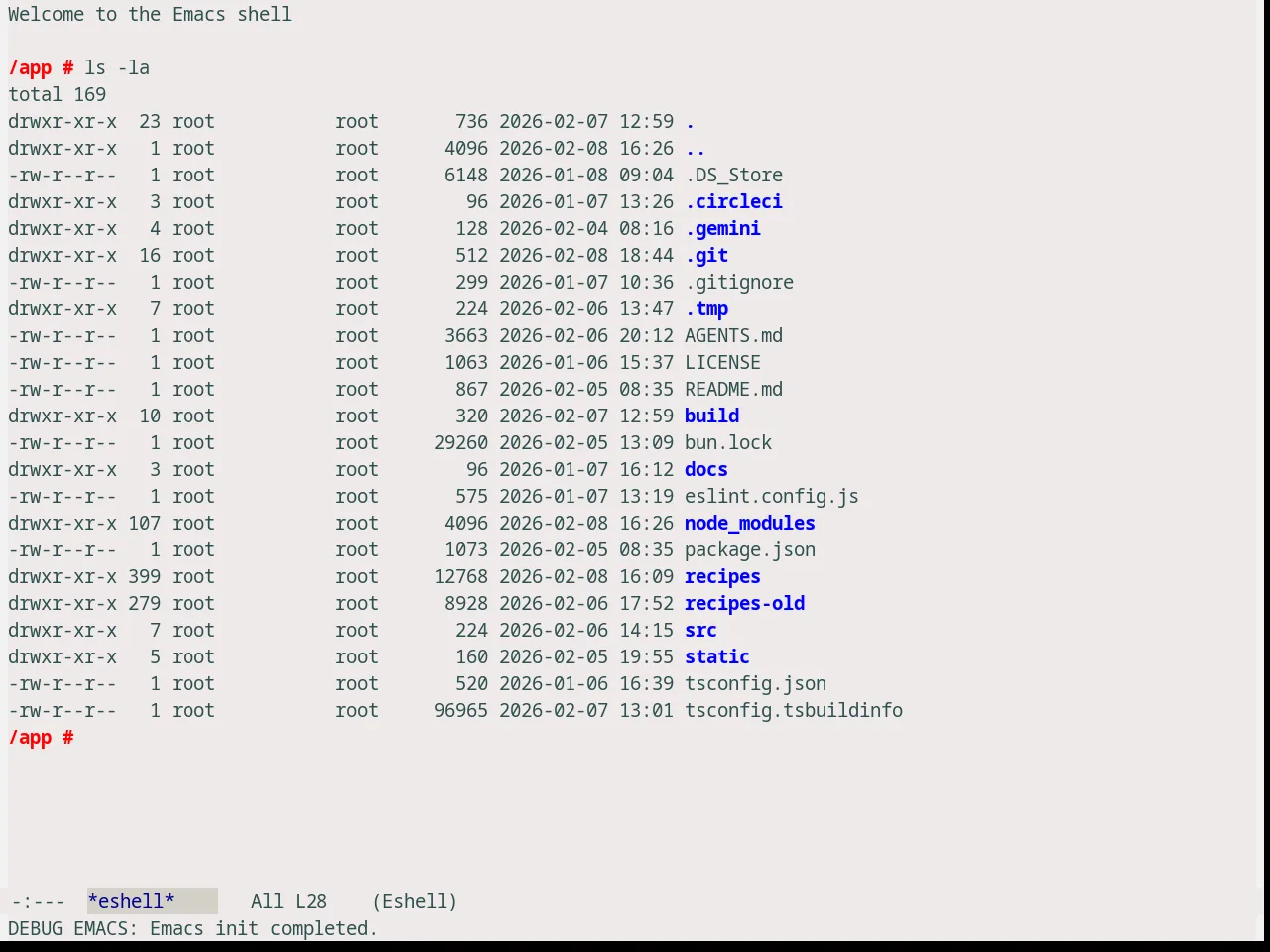Viewport: 1270px width, 952px height.
Task: Click the 3663 size of AGENTS.md
Action: [466, 335]
